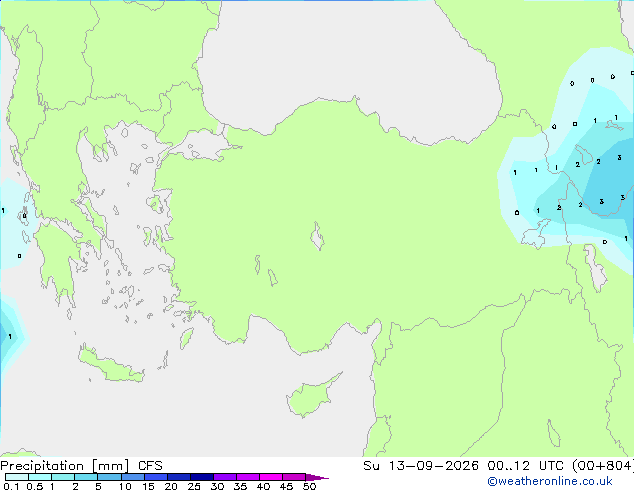Click the '0.1' legend scale label
This screenshot has width=634, height=490.
(11, 486)
